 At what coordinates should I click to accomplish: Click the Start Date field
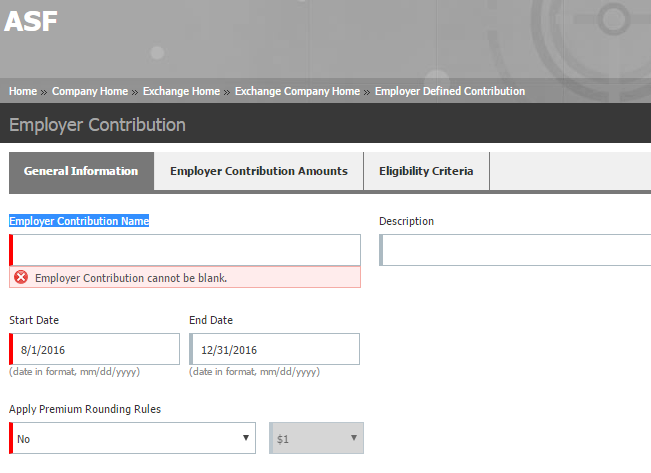(x=95, y=349)
